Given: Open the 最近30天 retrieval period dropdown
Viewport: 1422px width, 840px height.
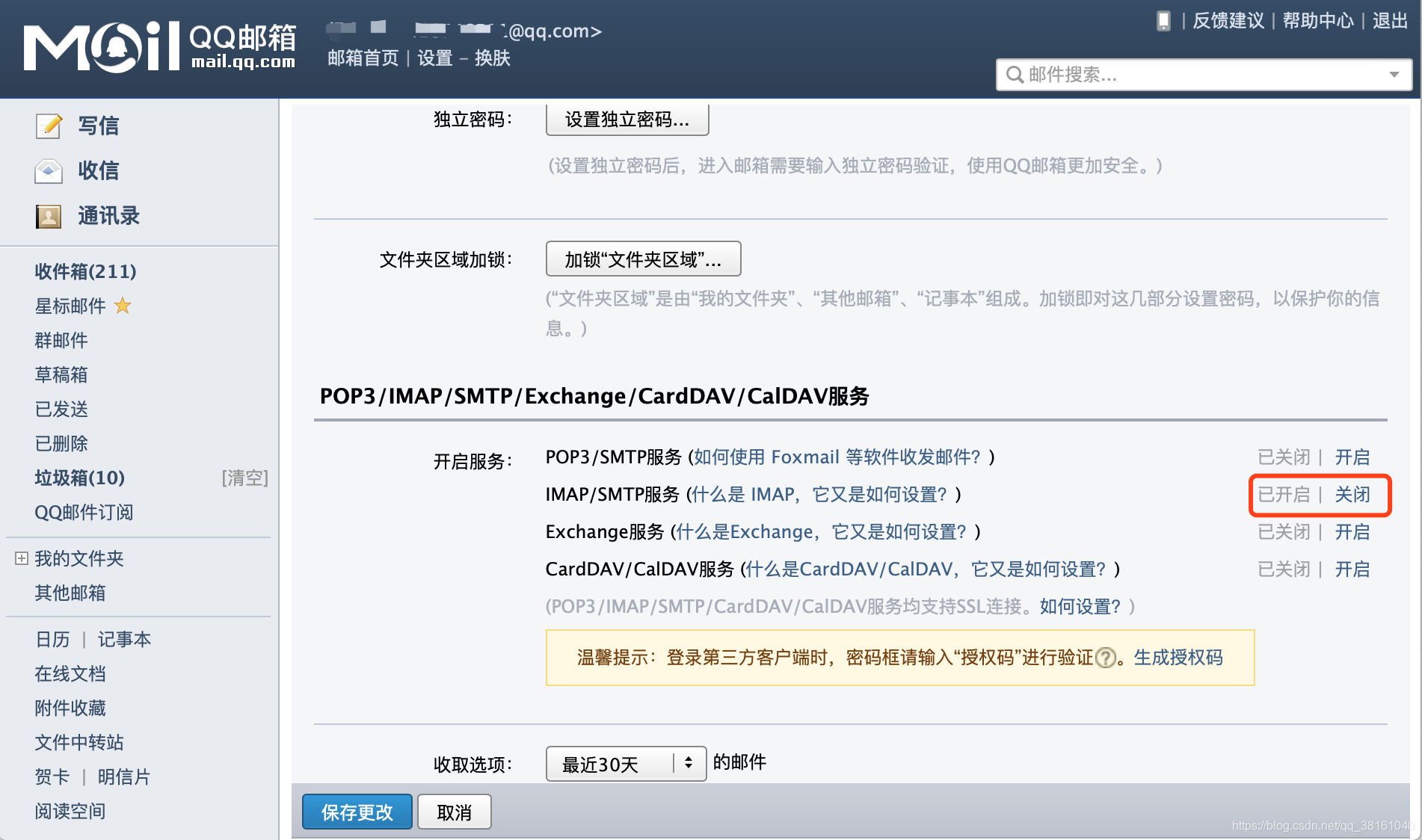Looking at the screenshot, I should tap(626, 764).
